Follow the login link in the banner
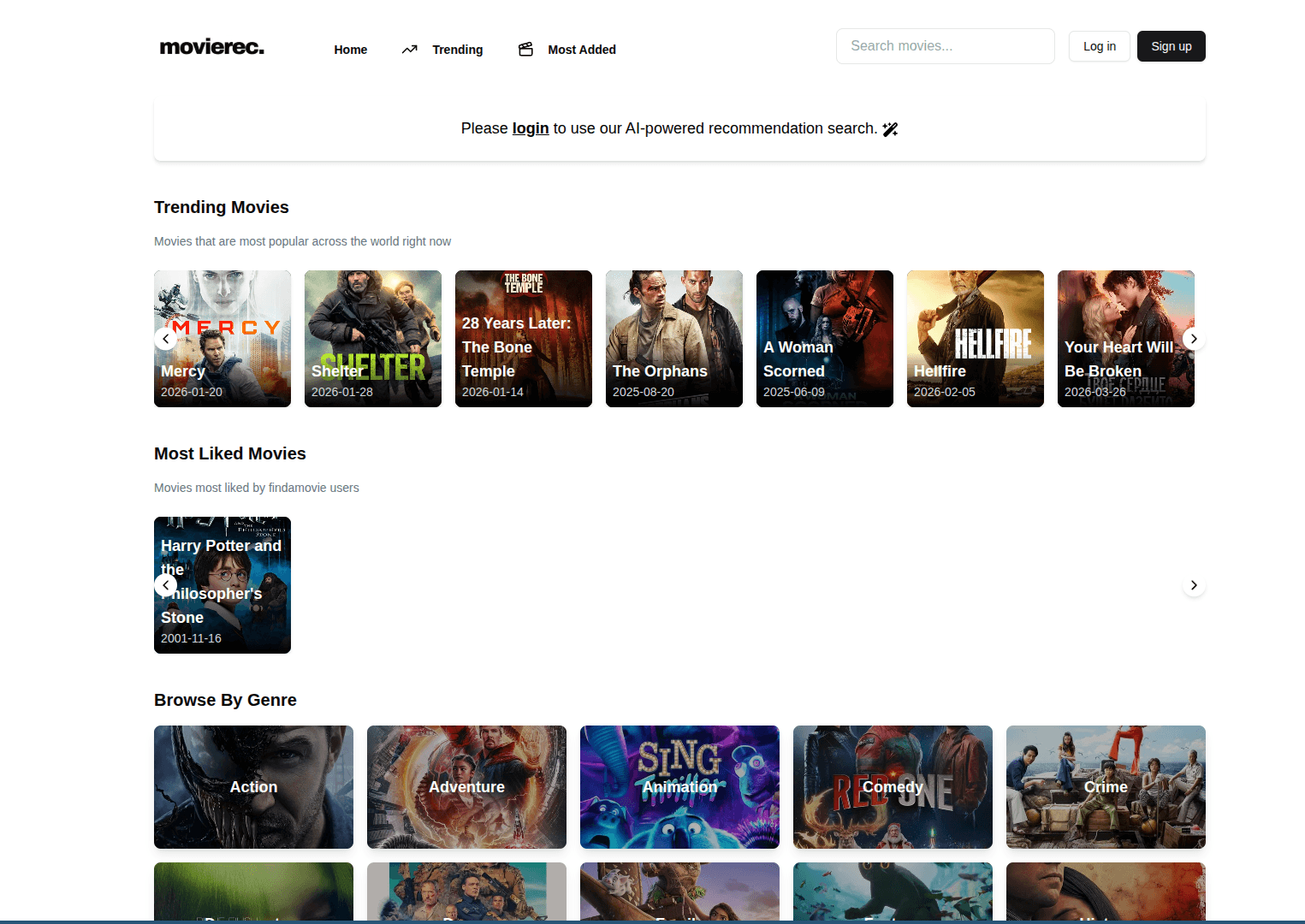 (x=531, y=127)
